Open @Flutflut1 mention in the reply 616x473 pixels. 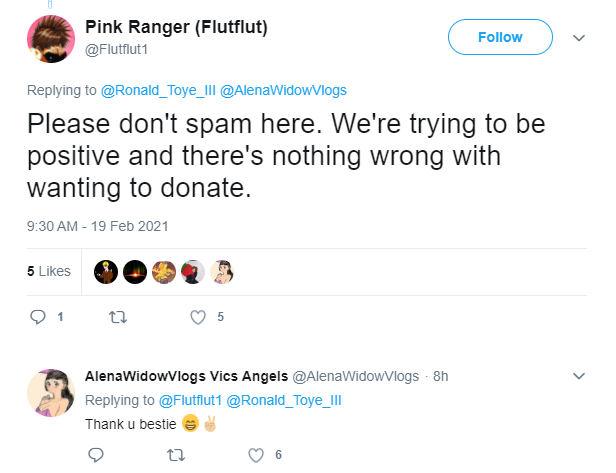(x=191, y=400)
